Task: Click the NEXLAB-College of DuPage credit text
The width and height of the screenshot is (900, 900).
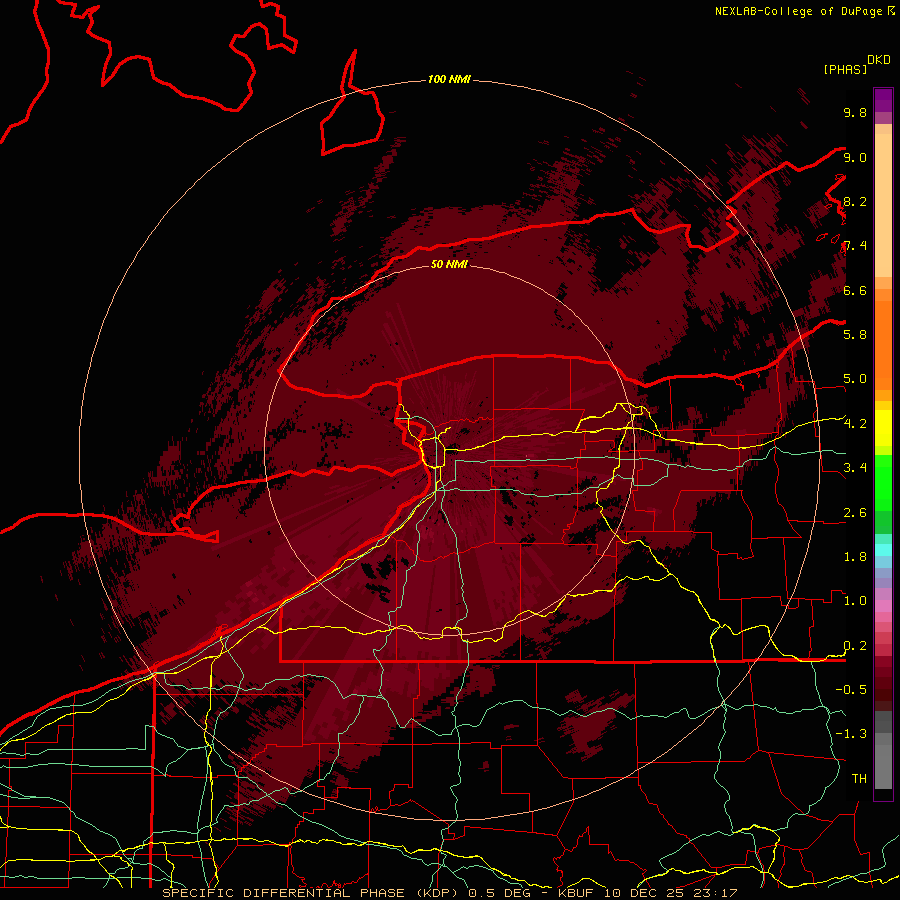Action: [x=798, y=11]
